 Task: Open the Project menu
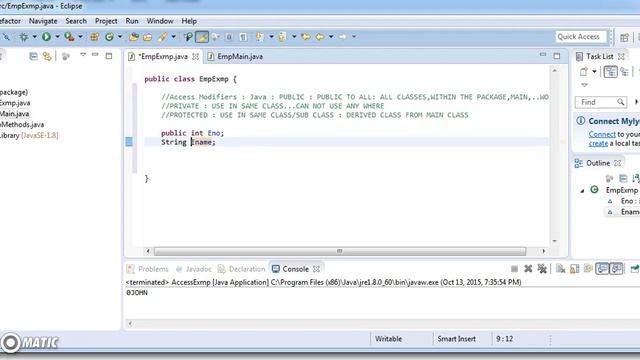106,21
